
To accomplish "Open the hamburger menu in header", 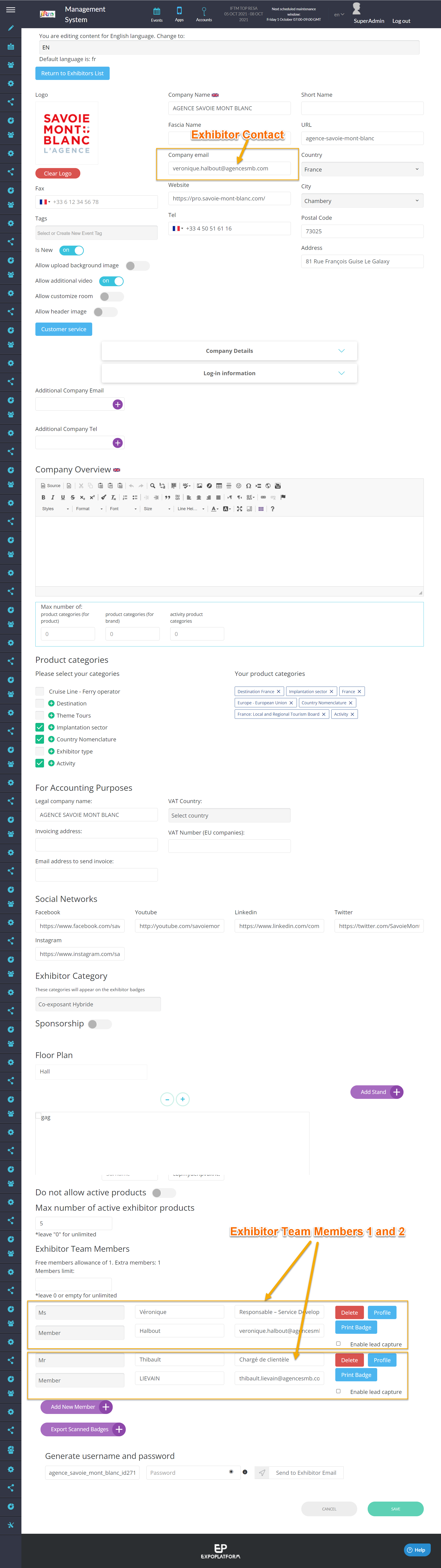I will tap(10, 10).
